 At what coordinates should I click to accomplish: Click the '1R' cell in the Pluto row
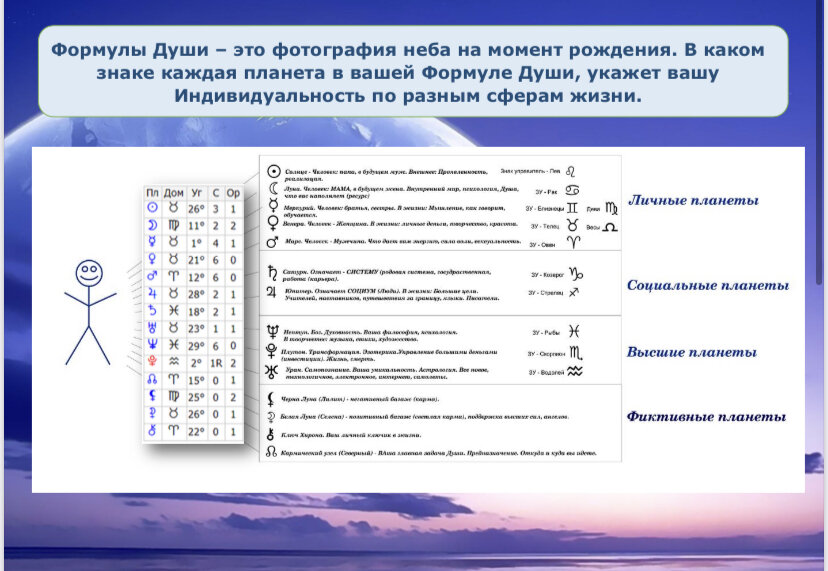(x=216, y=363)
